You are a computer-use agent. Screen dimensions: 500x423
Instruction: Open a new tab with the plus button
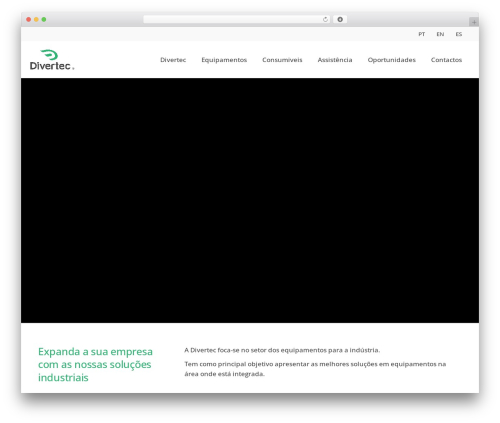(x=474, y=22)
